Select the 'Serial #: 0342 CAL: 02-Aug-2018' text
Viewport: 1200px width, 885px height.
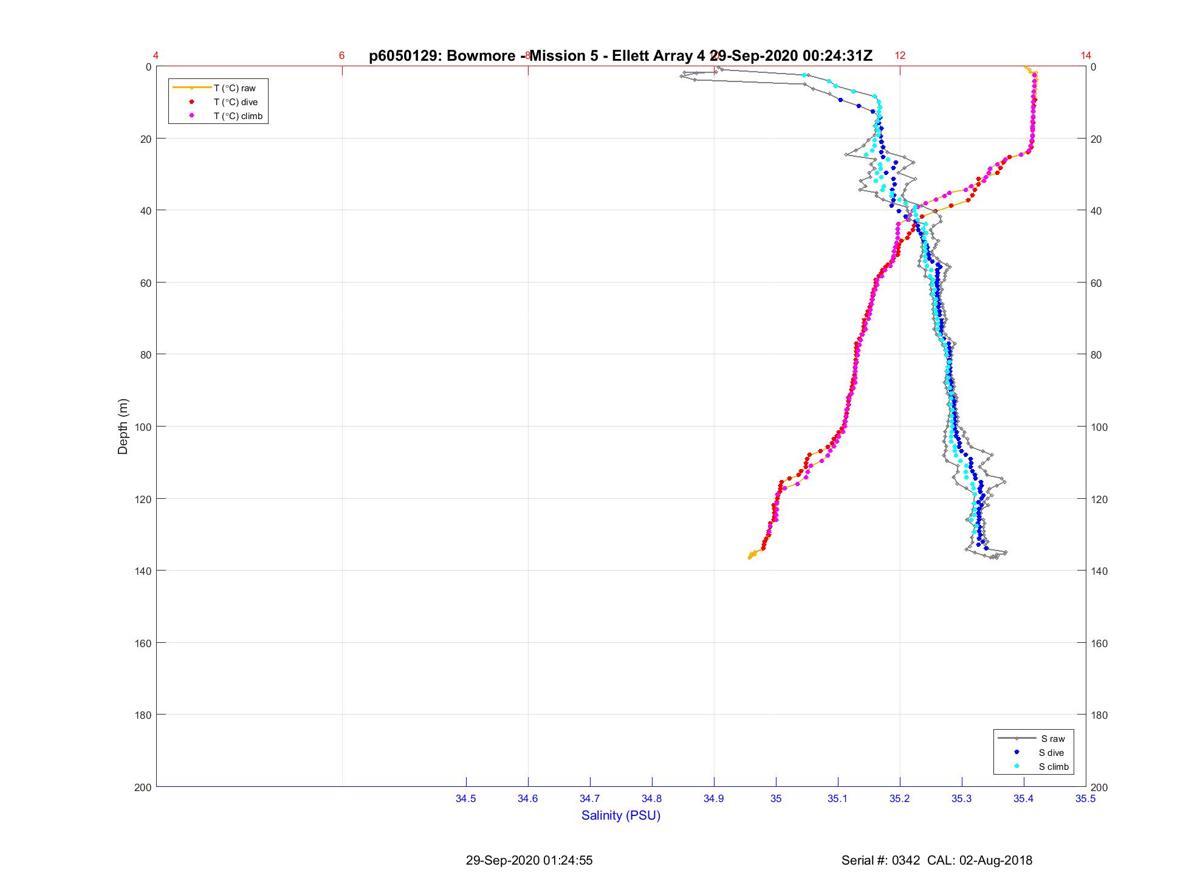coord(937,860)
